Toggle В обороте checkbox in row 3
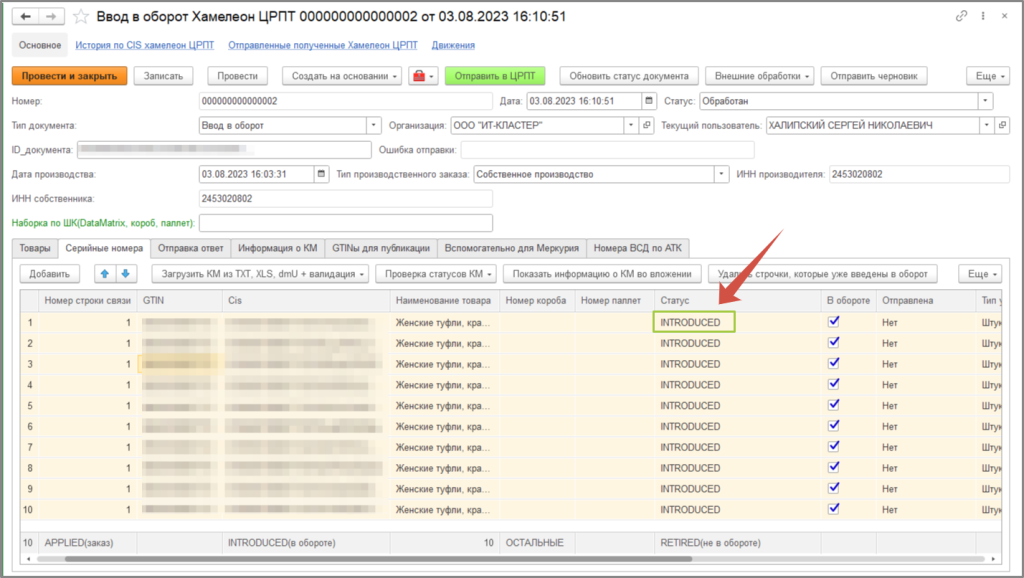This screenshot has width=1024, height=578. pyautogui.click(x=833, y=363)
